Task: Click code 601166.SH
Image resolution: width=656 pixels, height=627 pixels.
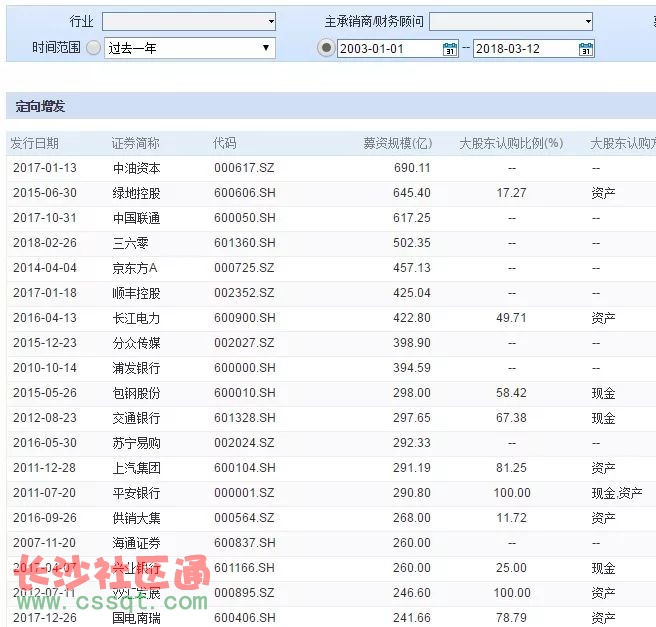Action: (x=245, y=568)
